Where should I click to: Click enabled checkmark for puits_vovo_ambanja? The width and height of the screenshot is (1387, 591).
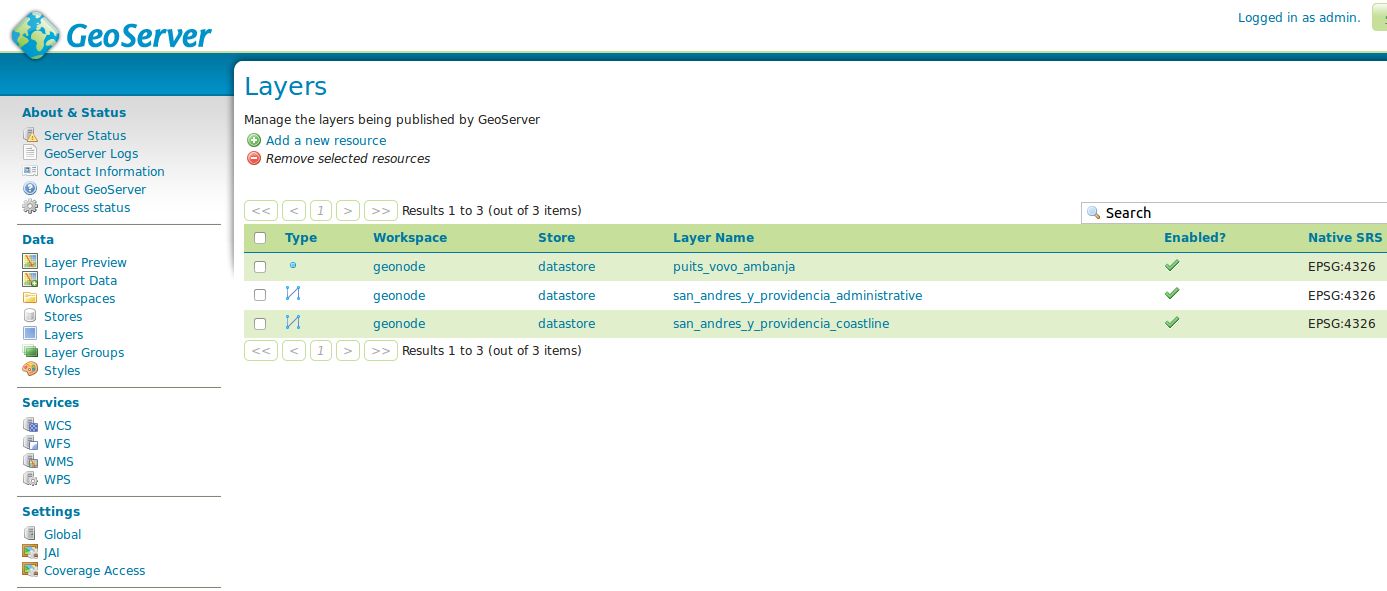pyautogui.click(x=1172, y=266)
